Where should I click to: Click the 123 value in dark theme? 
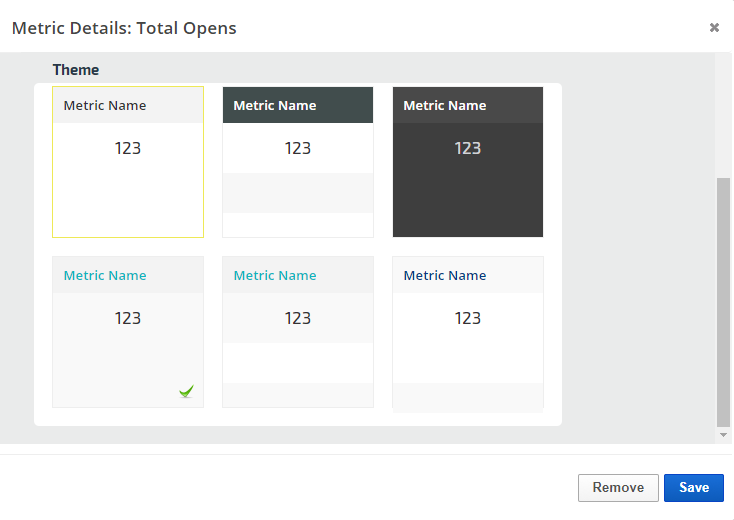coord(468,148)
